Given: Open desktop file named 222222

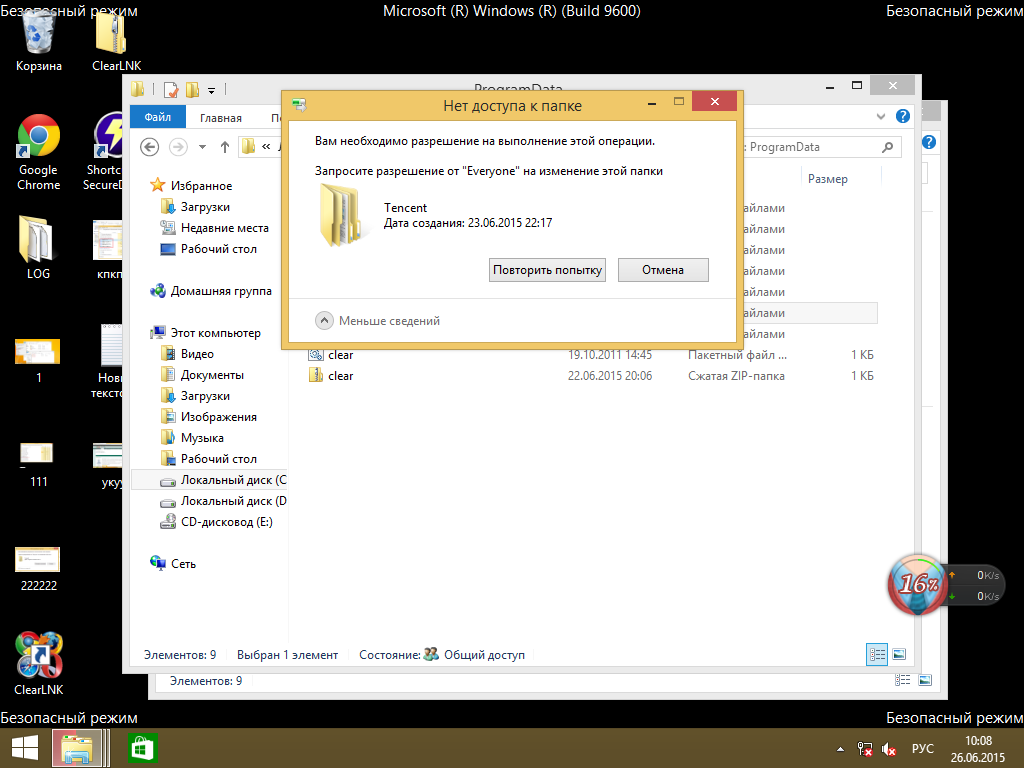Looking at the screenshot, I should click(x=38, y=568).
